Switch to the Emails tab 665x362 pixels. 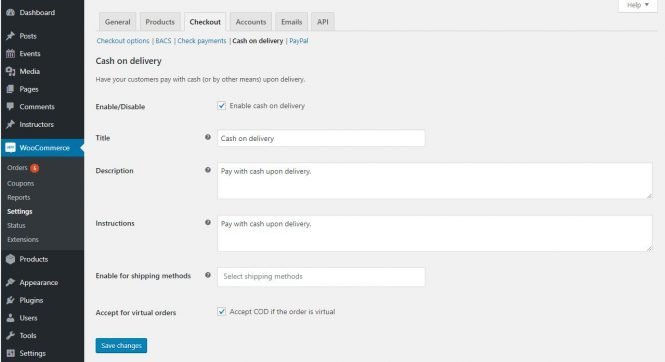point(291,22)
